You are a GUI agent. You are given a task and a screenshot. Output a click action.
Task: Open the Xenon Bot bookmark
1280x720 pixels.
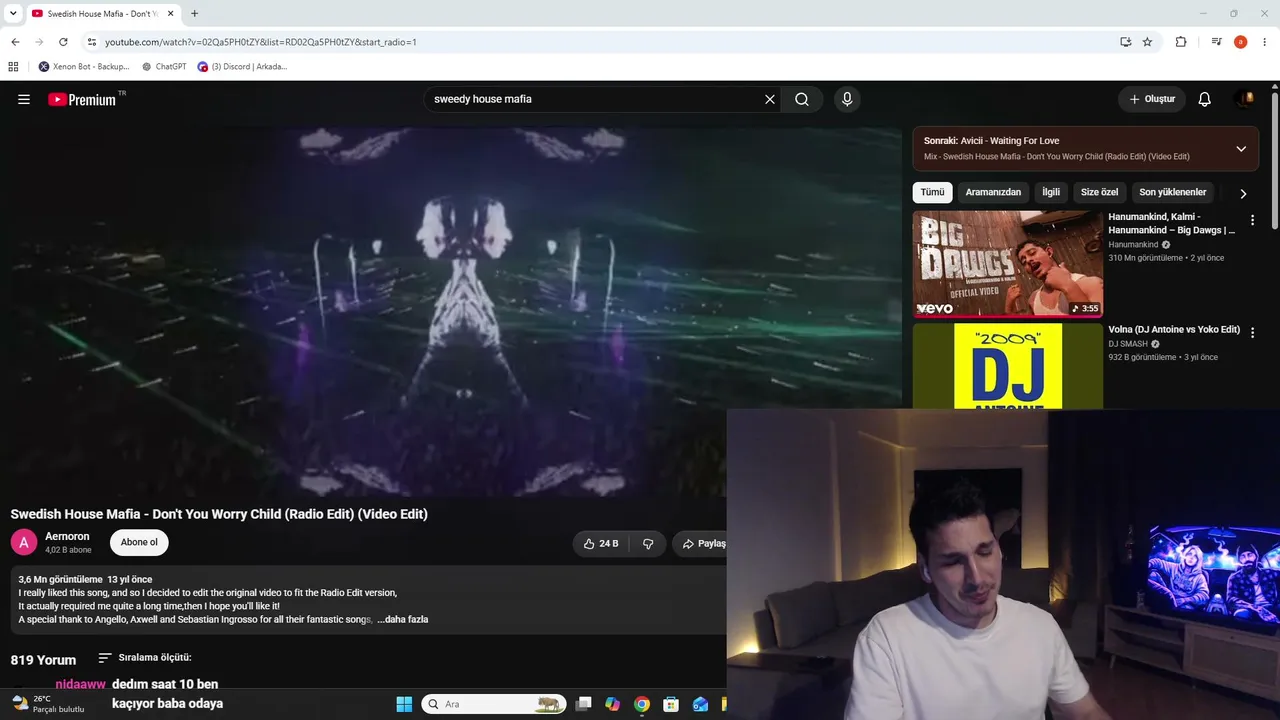pyautogui.click(x=84, y=67)
